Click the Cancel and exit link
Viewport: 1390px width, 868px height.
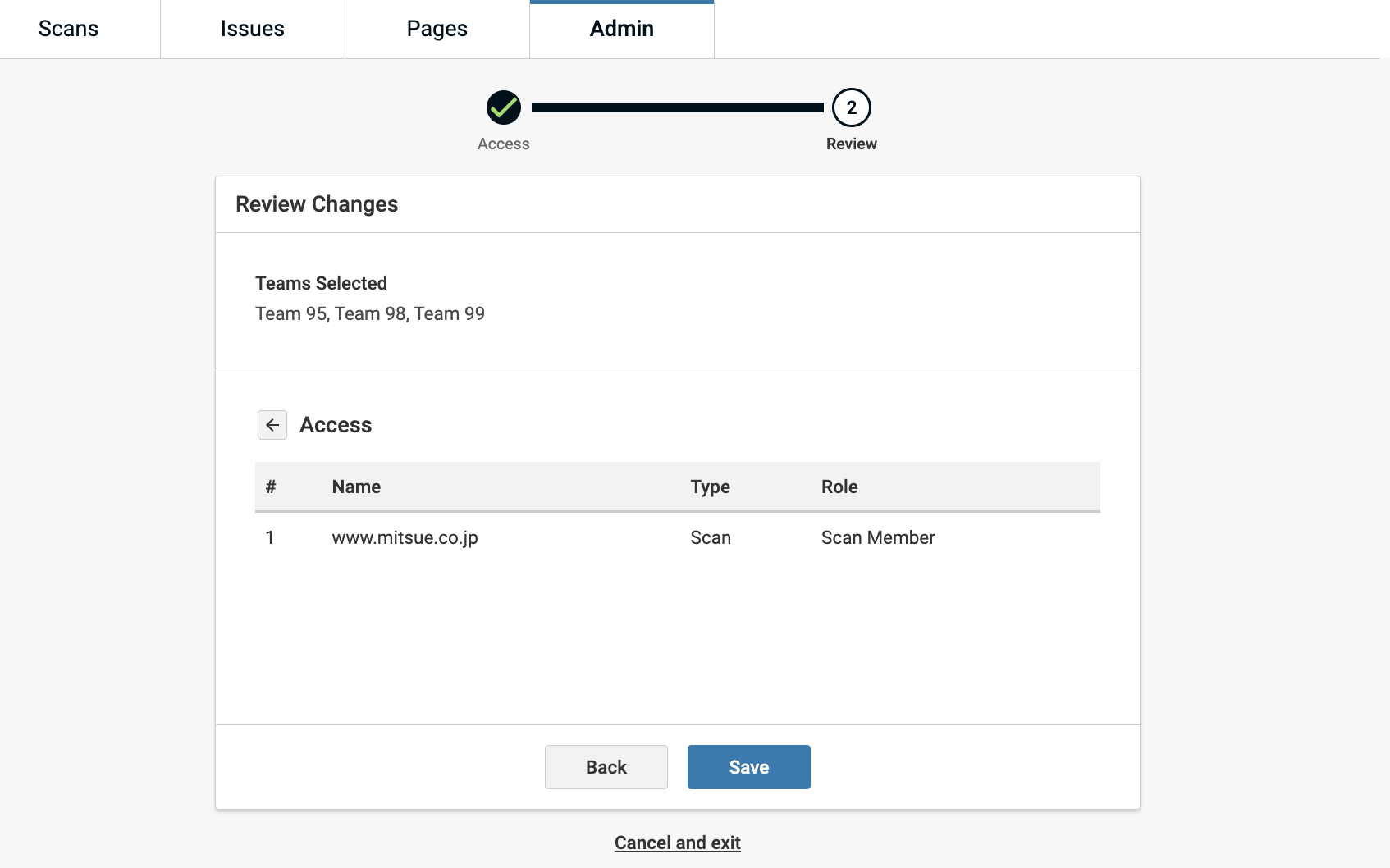pos(677,843)
